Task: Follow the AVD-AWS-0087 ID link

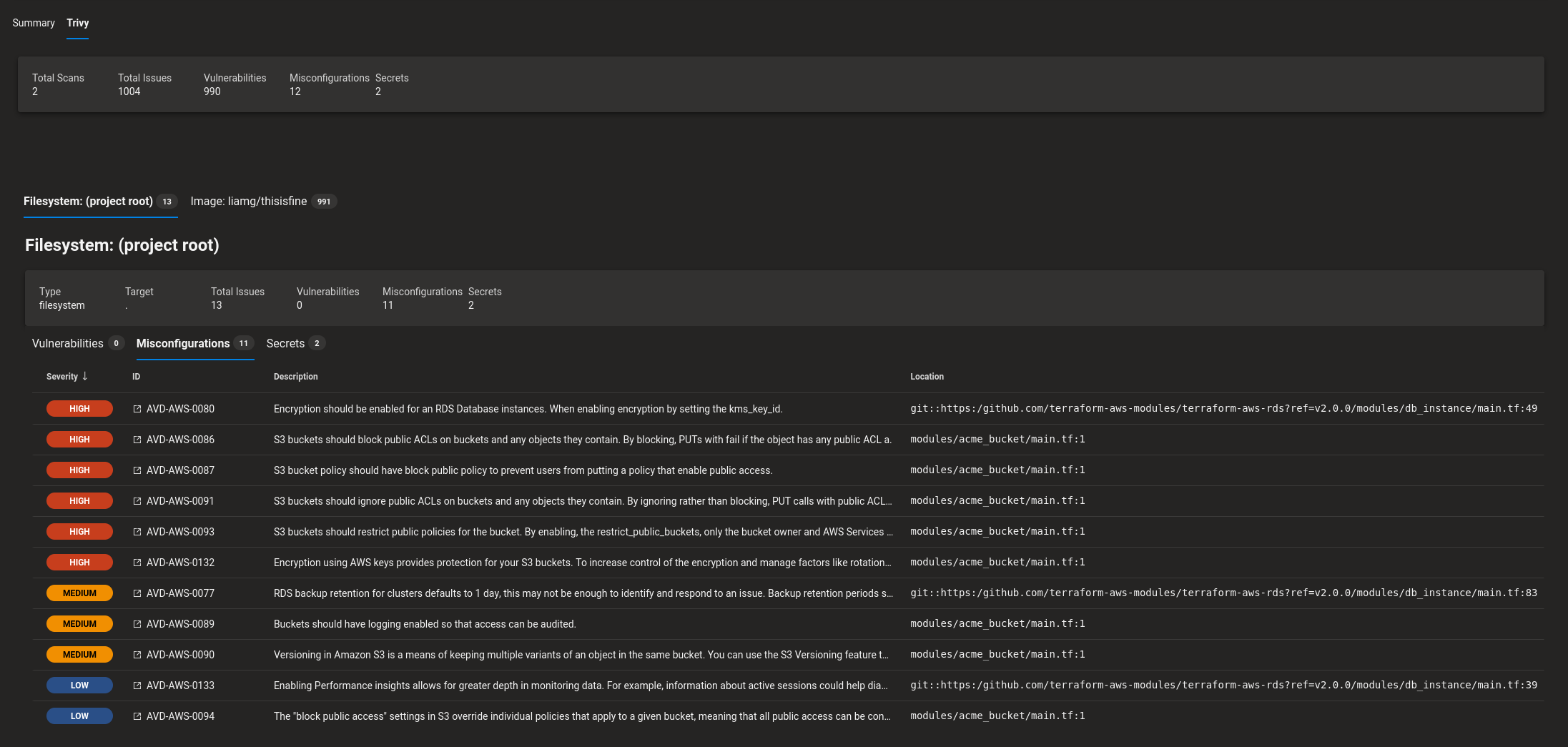Action: coord(180,470)
